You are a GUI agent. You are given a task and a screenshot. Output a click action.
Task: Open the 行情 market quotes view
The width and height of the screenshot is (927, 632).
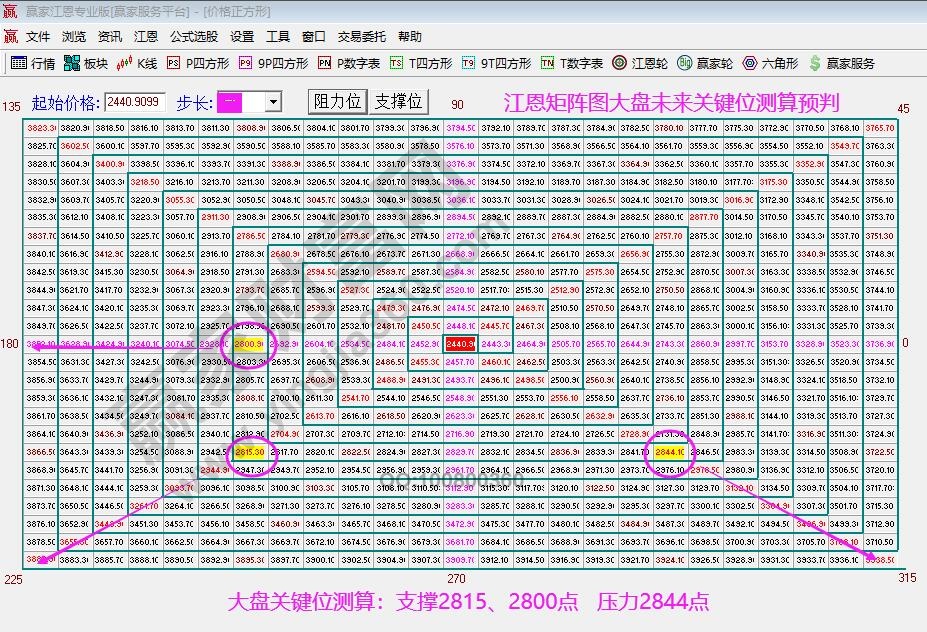tap(34, 61)
